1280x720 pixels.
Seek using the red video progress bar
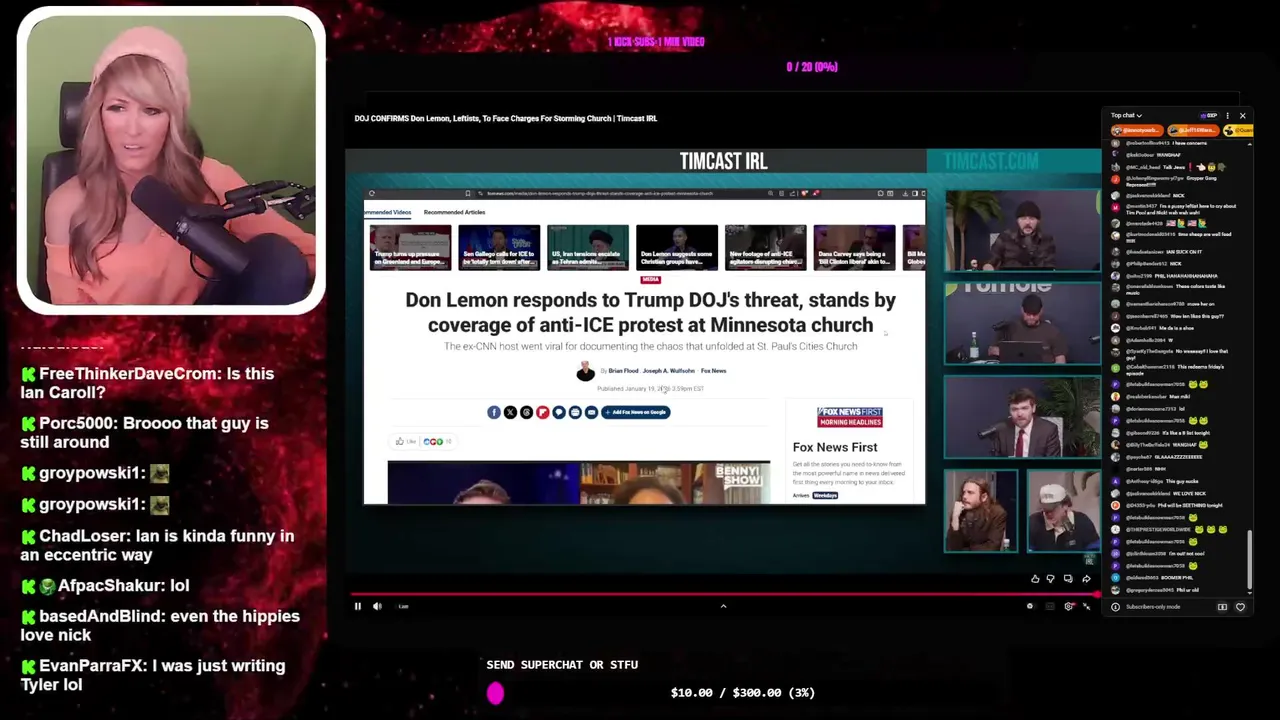point(724,594)
